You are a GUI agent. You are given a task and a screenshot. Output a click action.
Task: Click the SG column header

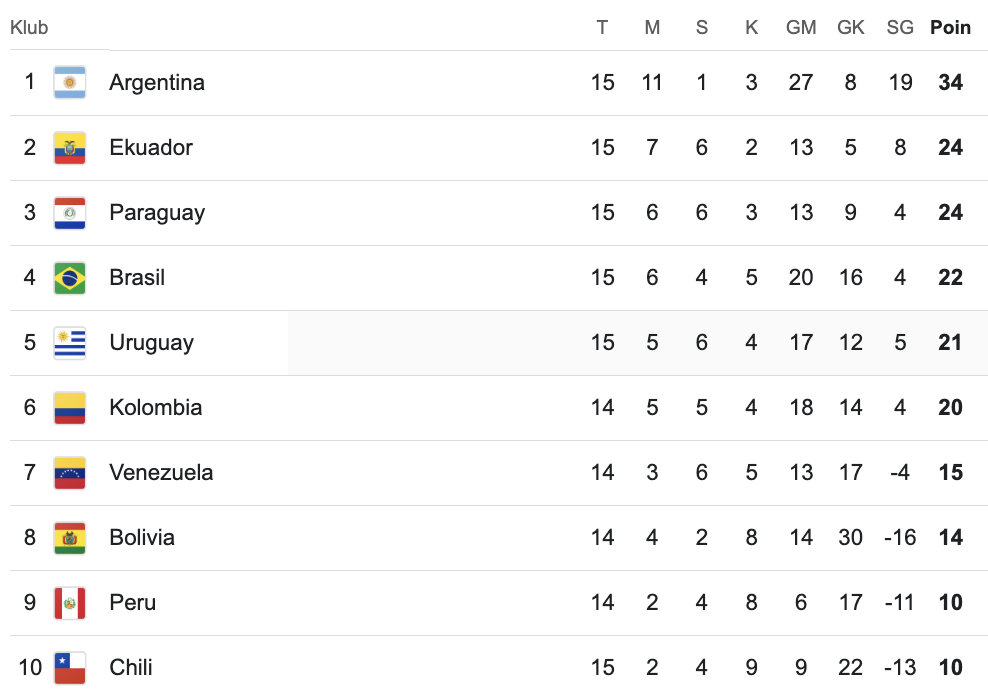900,27
